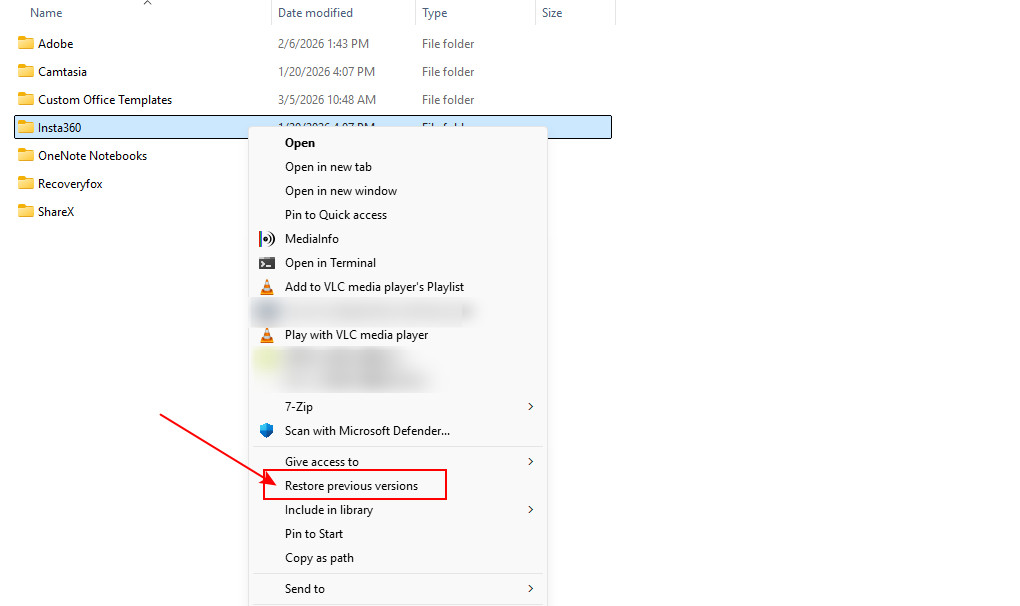Select Restore previous versions
This screenshot has height=606, width=1020.
(351, 486)
